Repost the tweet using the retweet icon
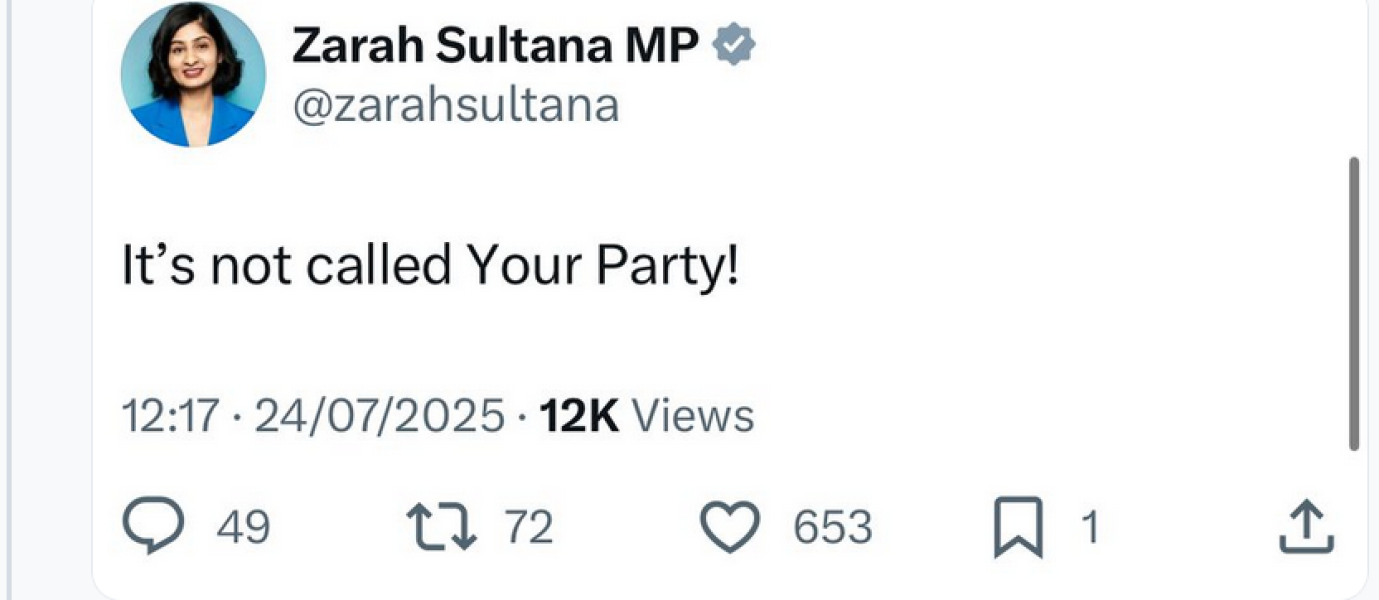Screen dimensions: 1379x600 click(441, 528)
